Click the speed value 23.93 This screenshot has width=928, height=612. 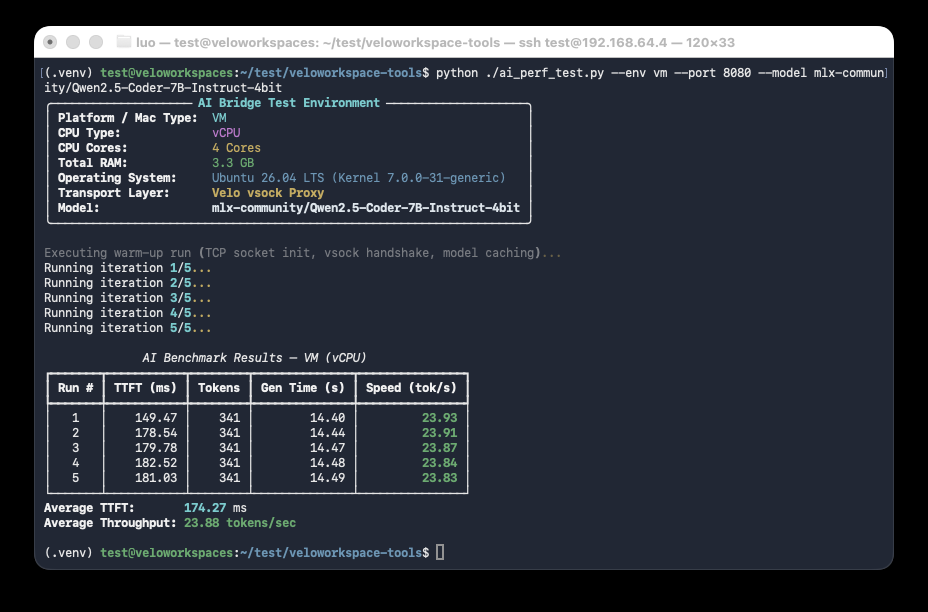(x=440, y=418)
